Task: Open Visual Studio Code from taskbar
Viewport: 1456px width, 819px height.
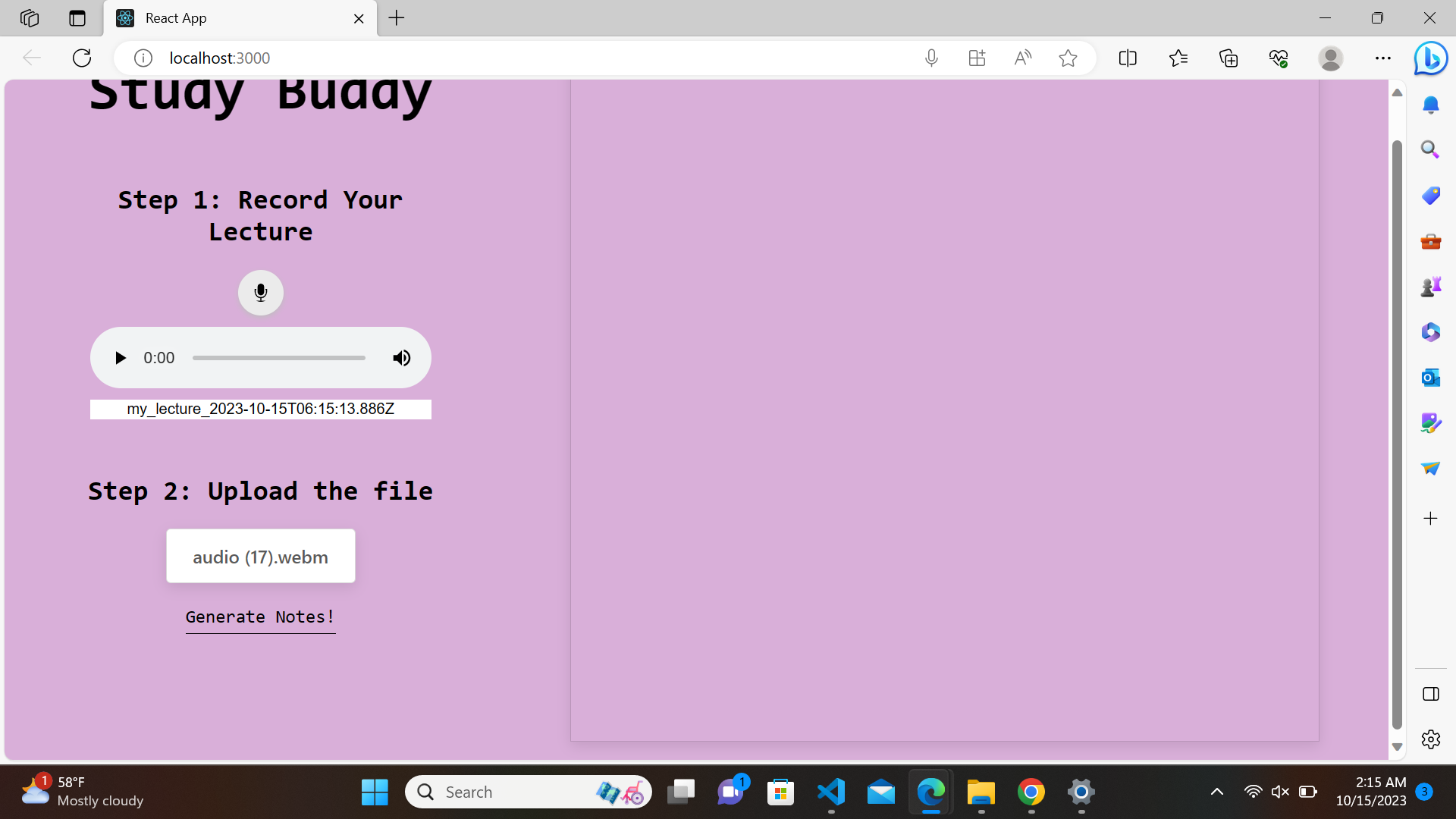Action: pos(831,792)
